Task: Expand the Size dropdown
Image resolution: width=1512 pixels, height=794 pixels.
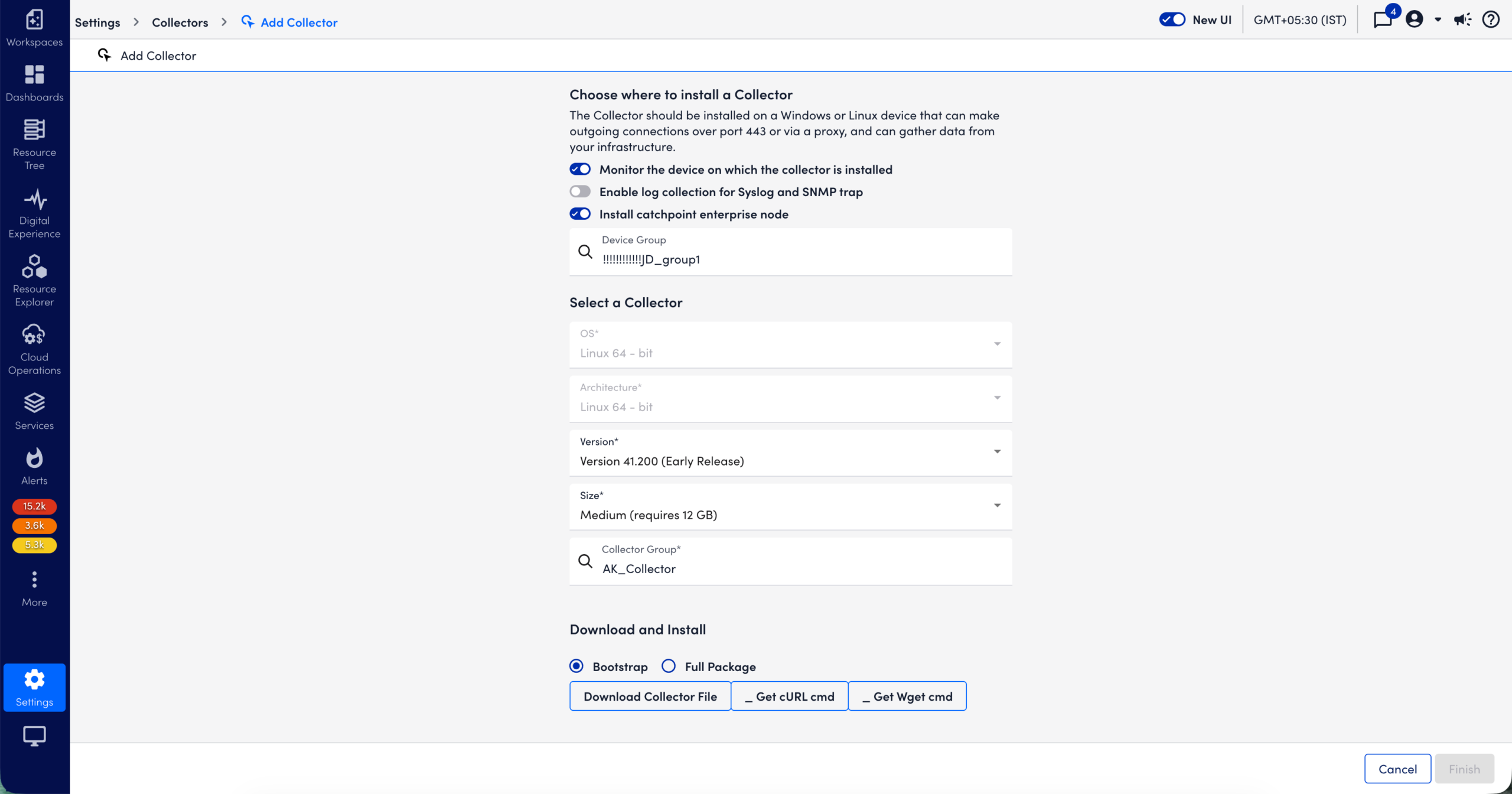Action: [791, 506]
